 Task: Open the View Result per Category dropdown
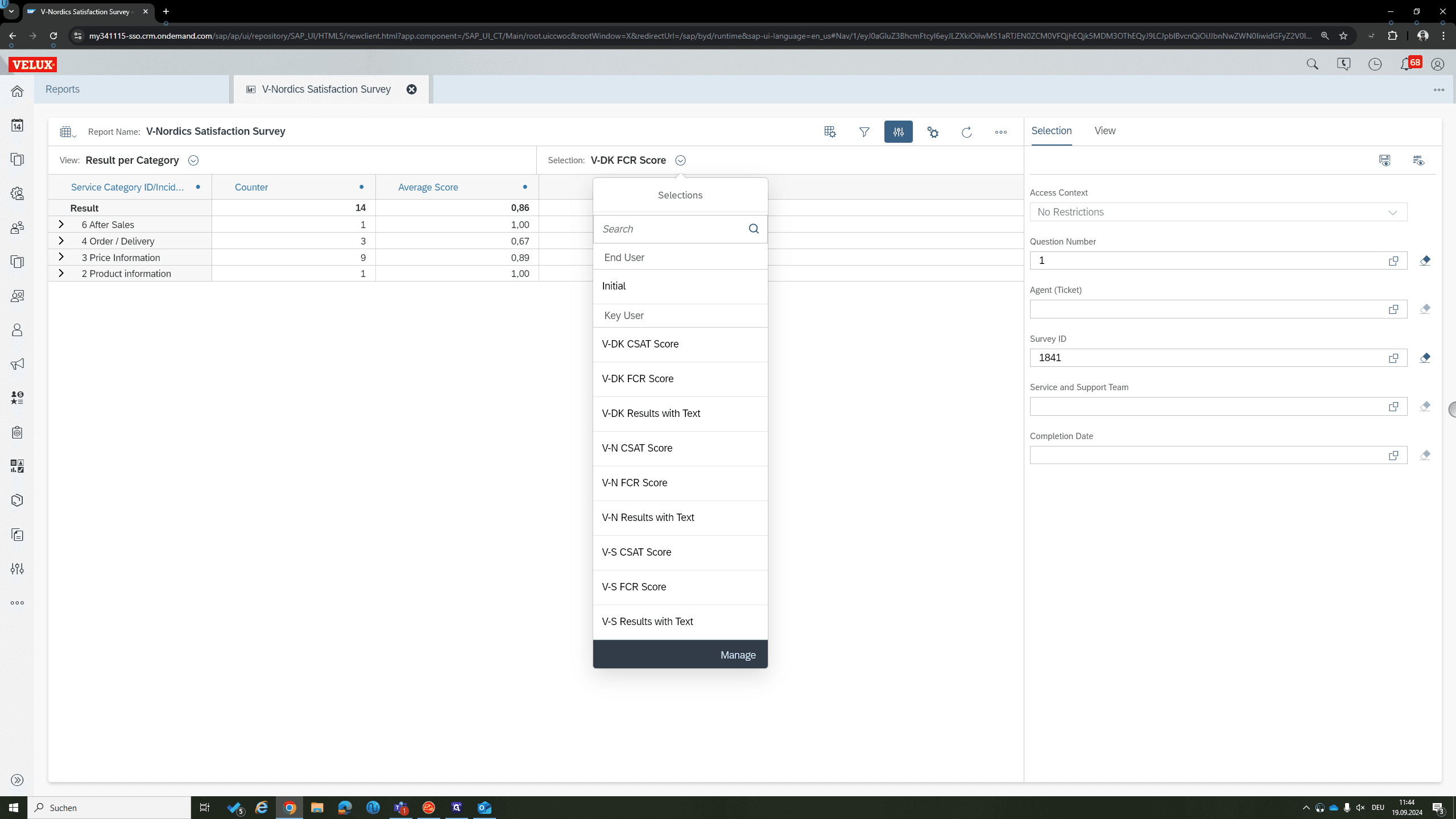(x=193, y=160)
